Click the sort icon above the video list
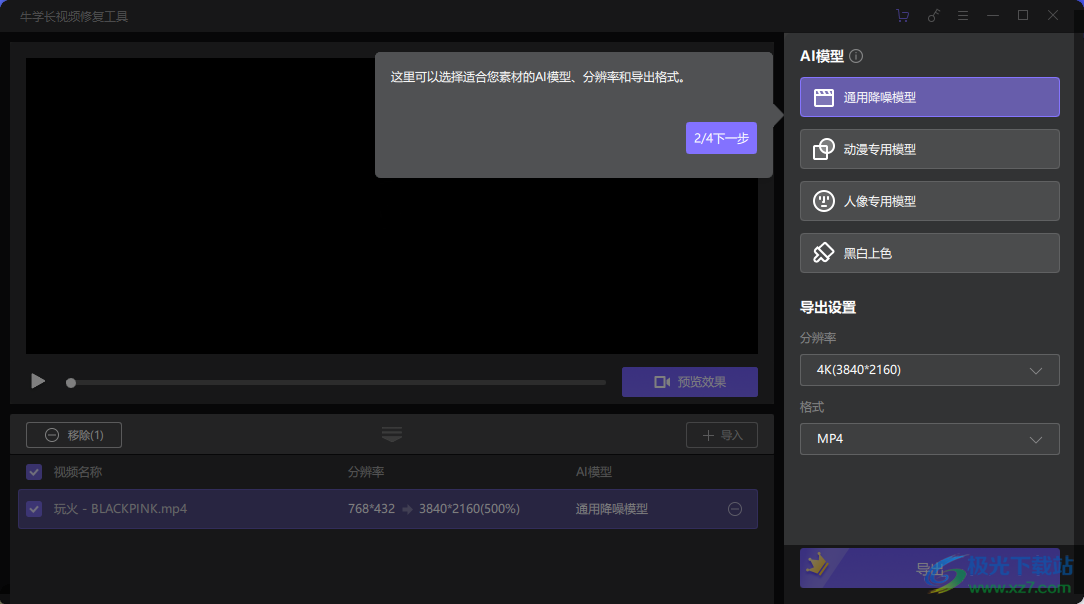Screen dimensions: 1084x604 [x=391, y=434]
